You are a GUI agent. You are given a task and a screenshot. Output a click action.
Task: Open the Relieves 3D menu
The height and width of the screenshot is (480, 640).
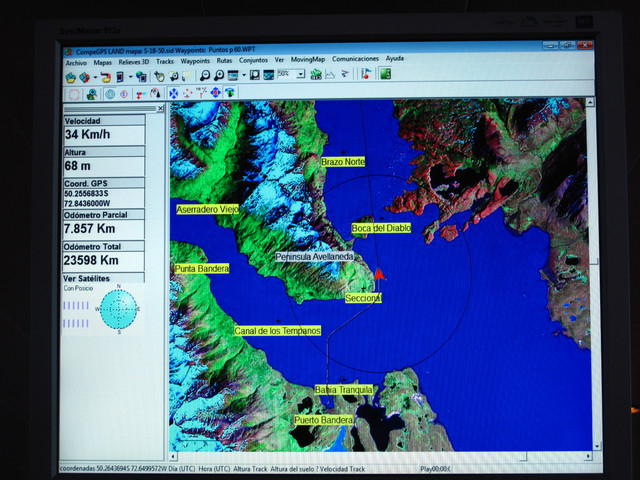(x=133, y=62)
